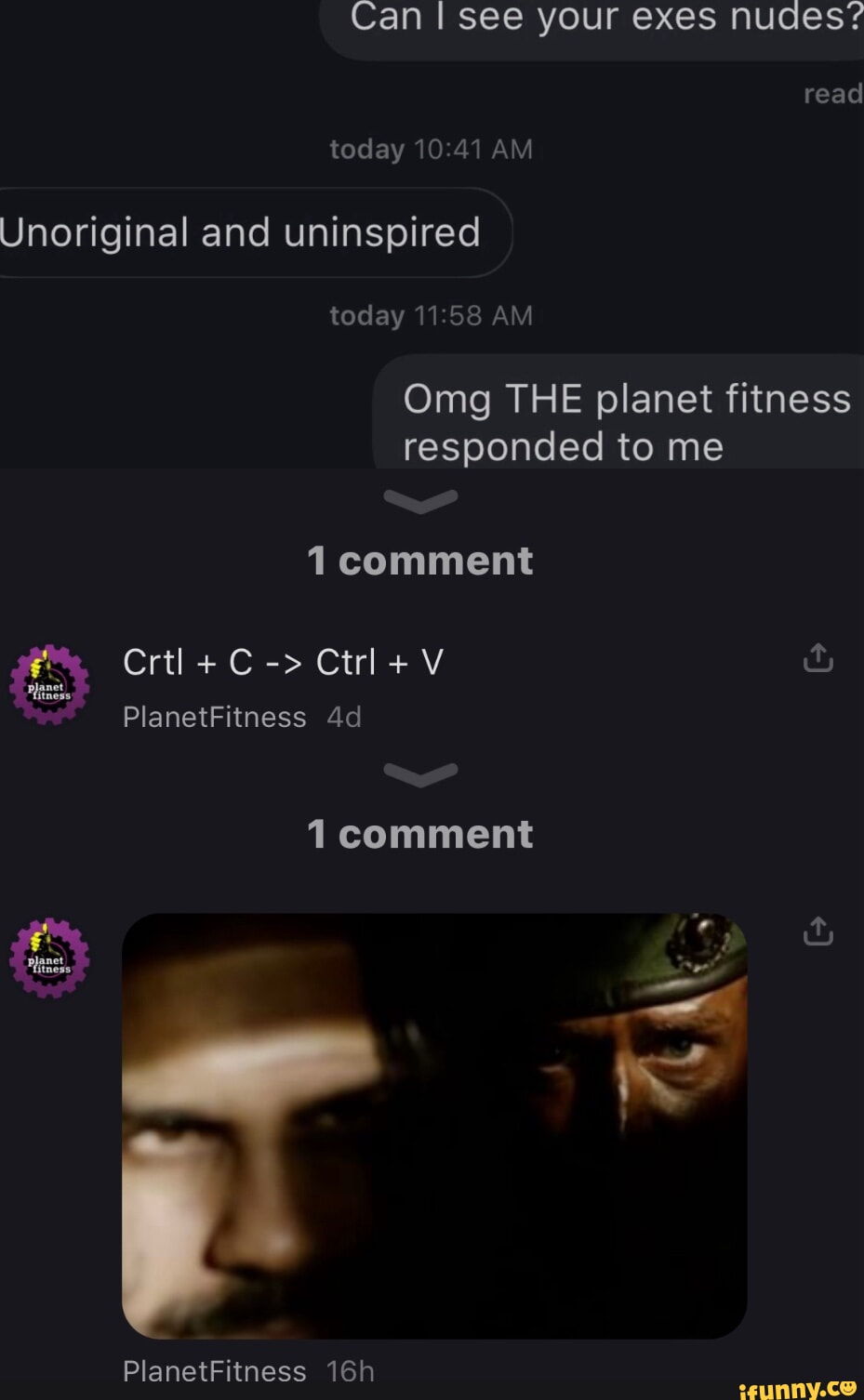Tap the ifunny.co watermark logo
864x1400 pixels.
797,1387
